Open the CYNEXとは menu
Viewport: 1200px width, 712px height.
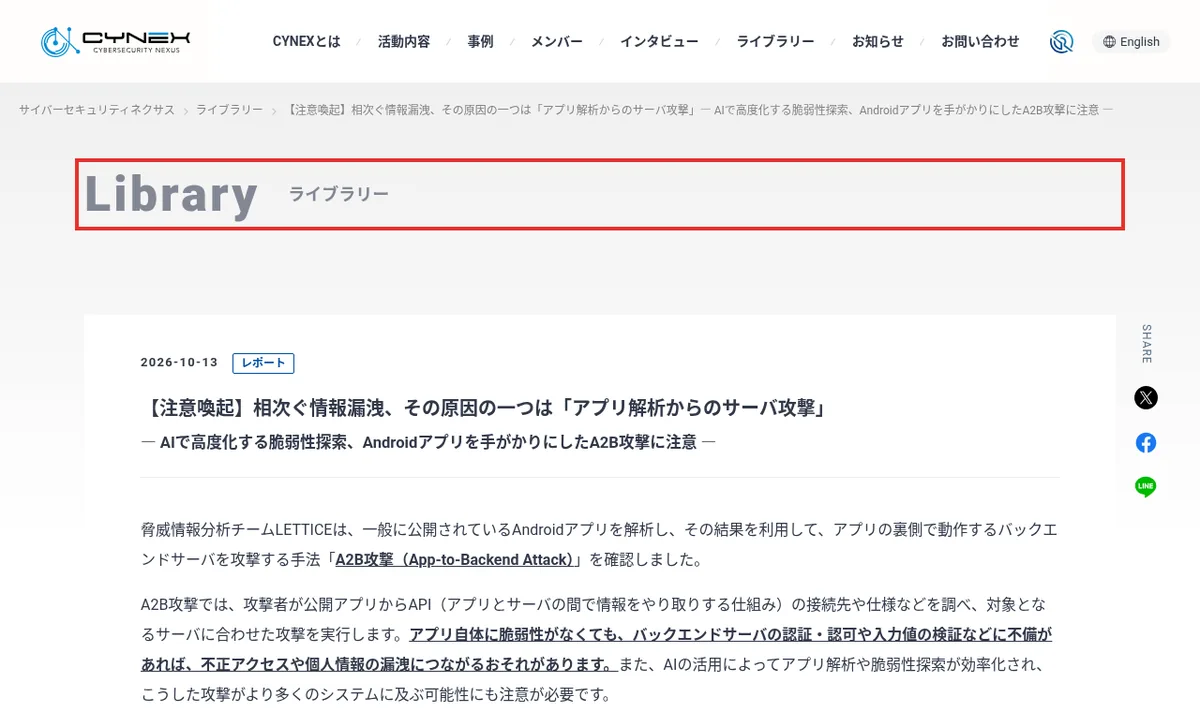306,41
